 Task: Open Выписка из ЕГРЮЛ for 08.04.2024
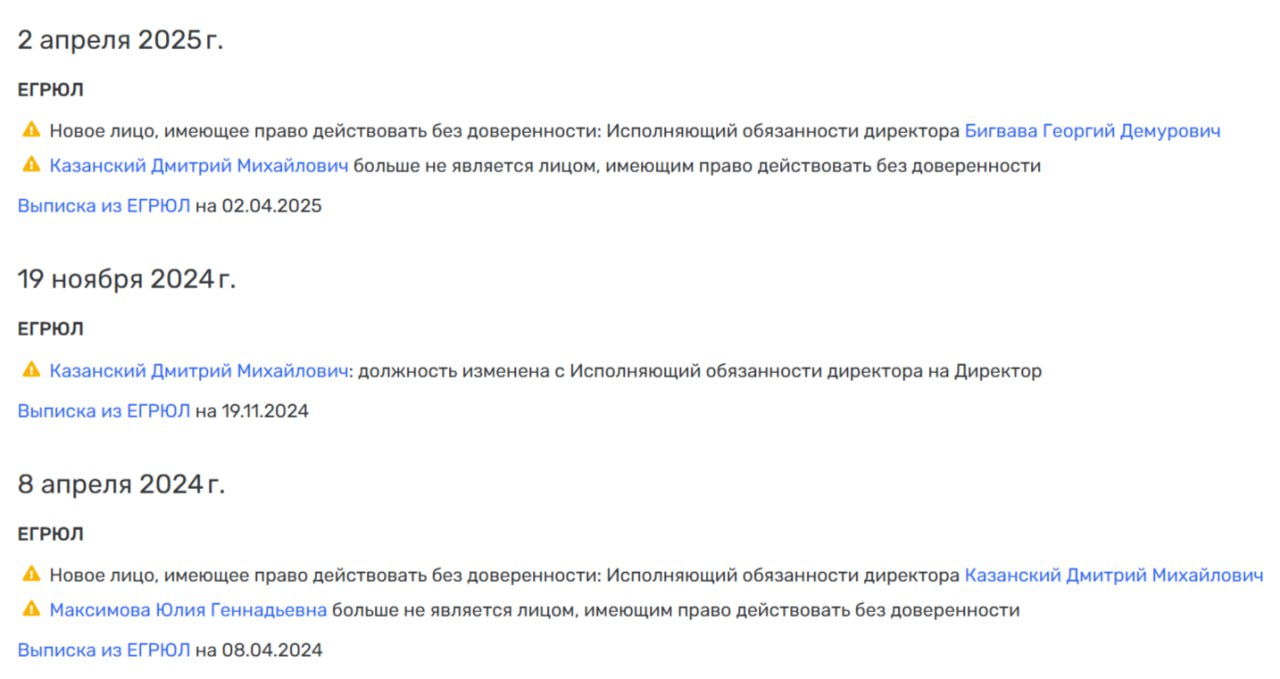104,650
